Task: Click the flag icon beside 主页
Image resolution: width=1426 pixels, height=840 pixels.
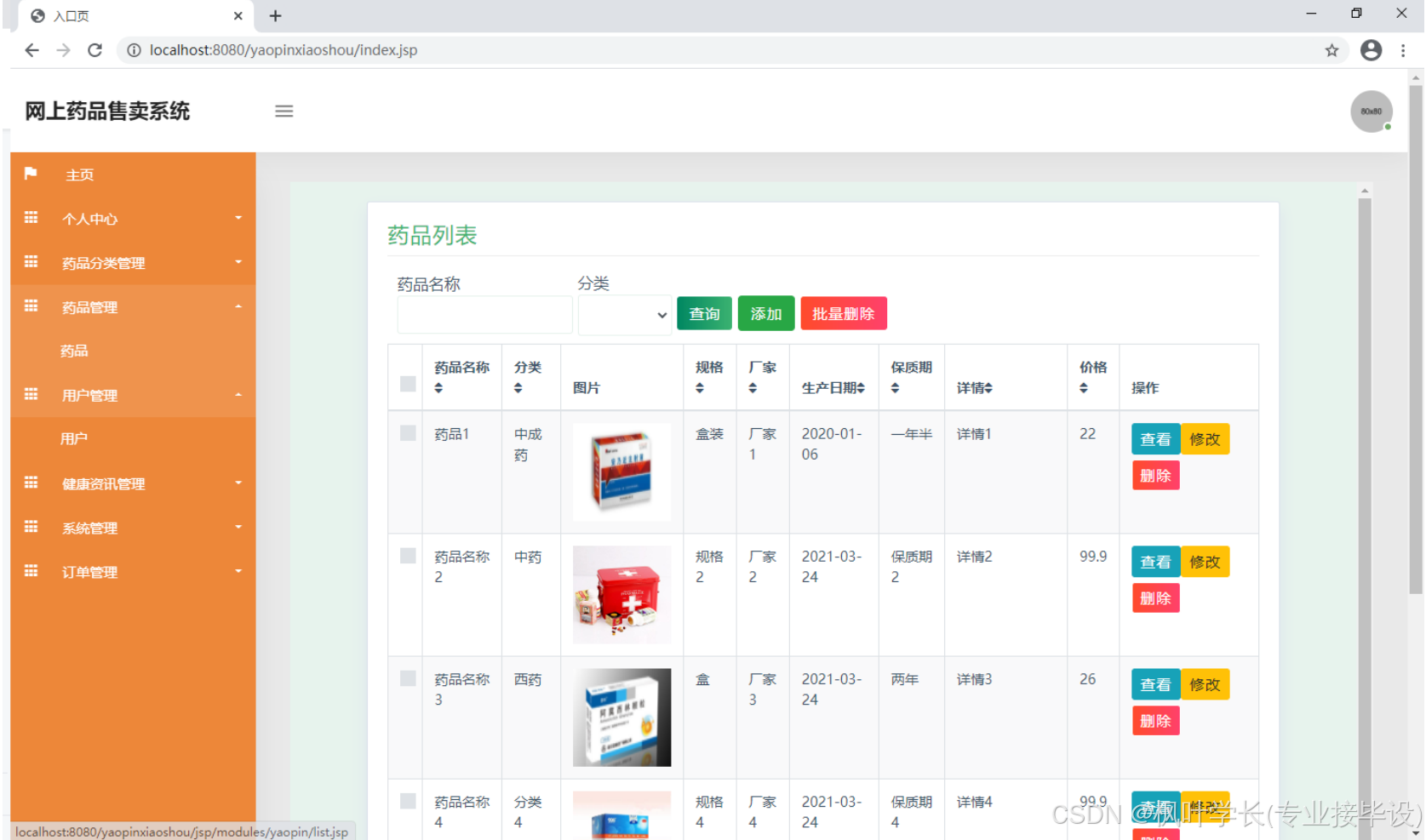Action: 31,174
